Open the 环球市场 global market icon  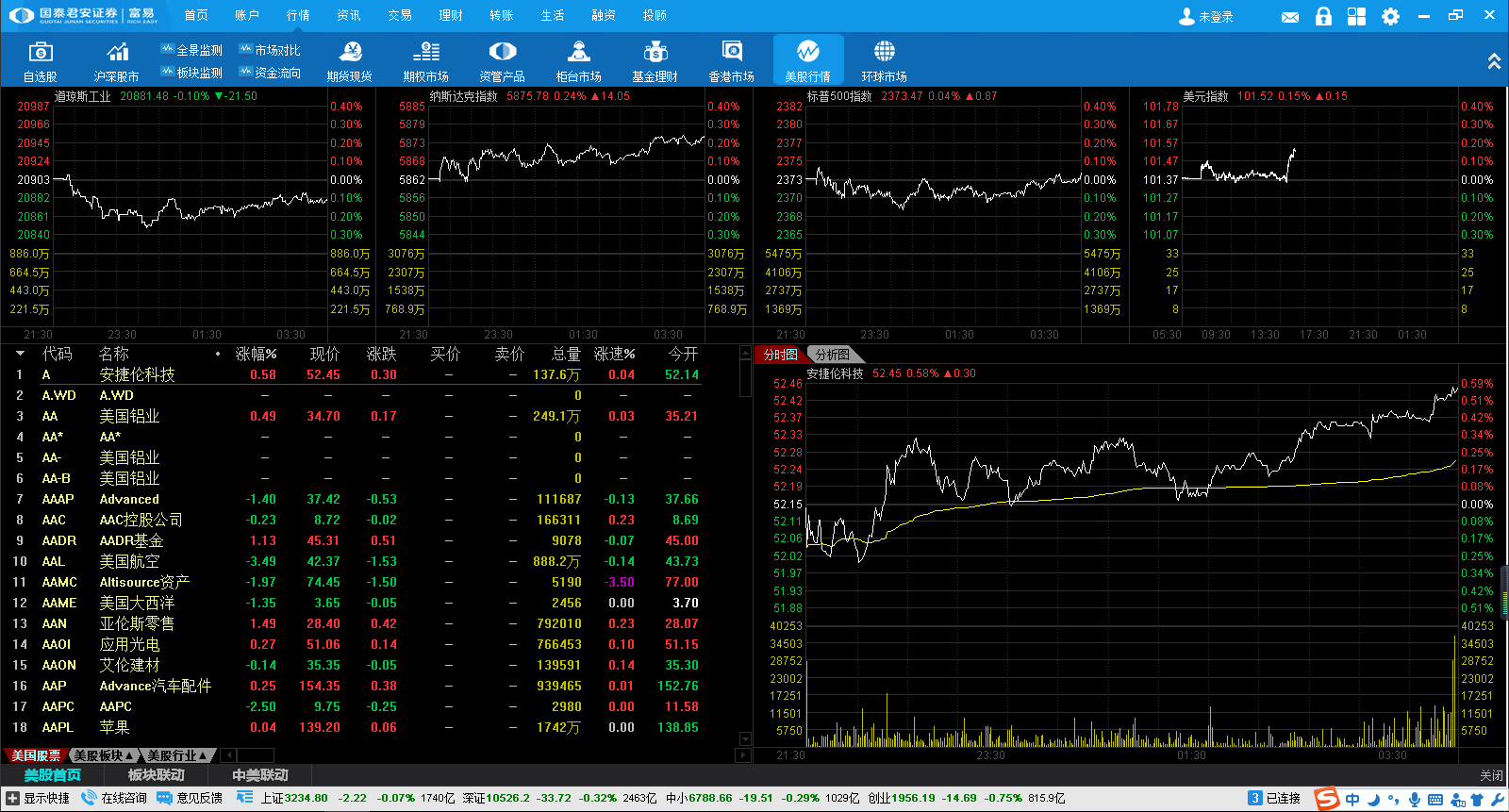pyautogui.click(x=885, y=61)
